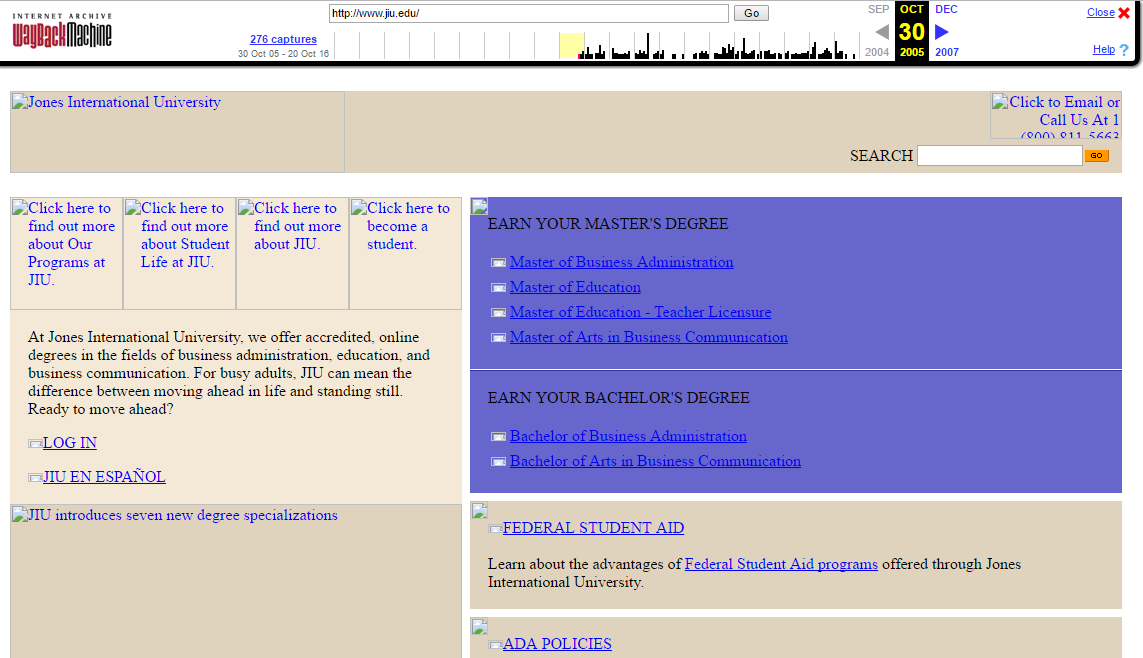Open the Student Life at JIU image link

pyautogui.click(x=179, y=253)
